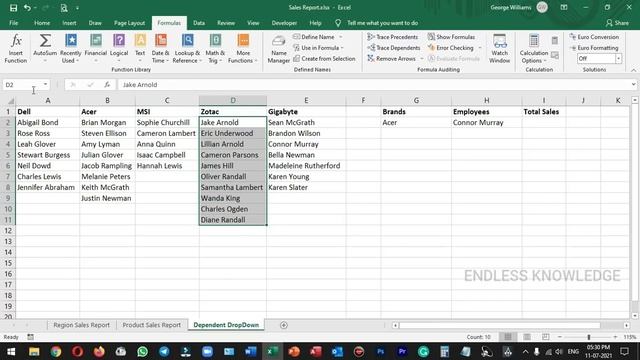The height and width of the screenshot is (360, 640).
Task: Select column D header
Action: (x=233, y=100)
